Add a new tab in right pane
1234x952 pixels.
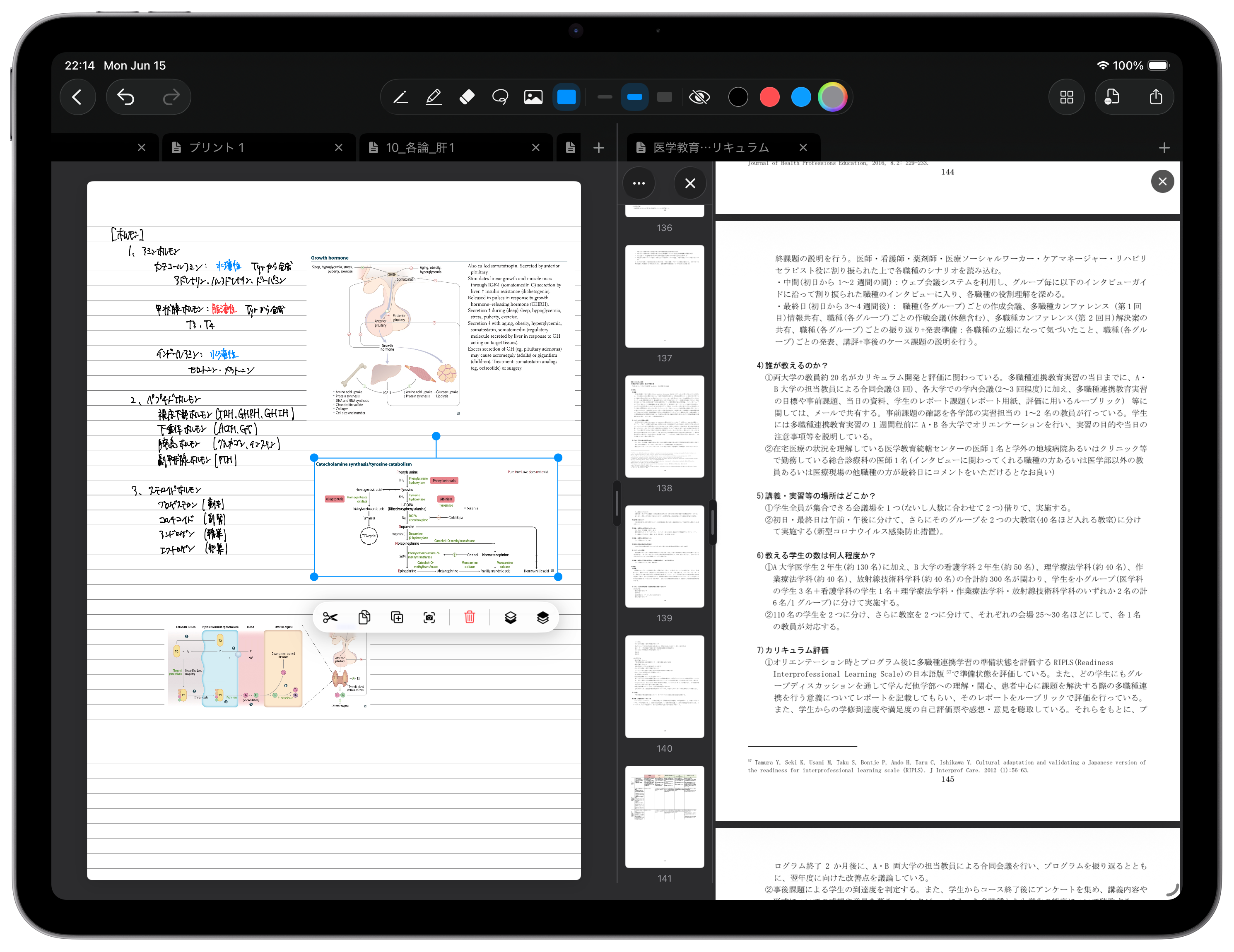click(x=1164, y=148)
